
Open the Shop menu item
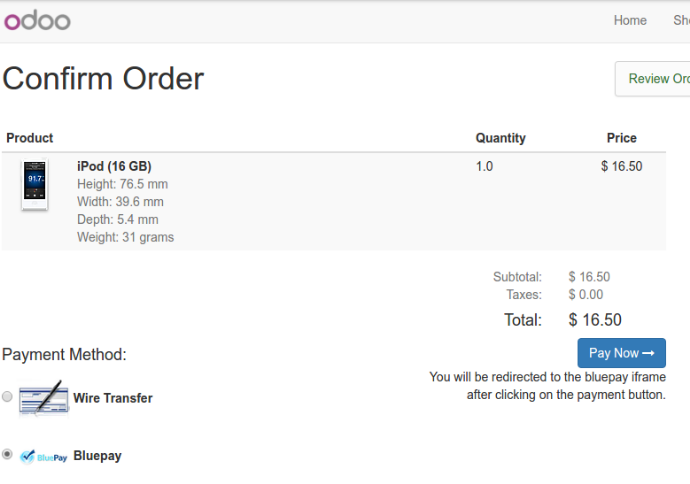coord(682,20)
